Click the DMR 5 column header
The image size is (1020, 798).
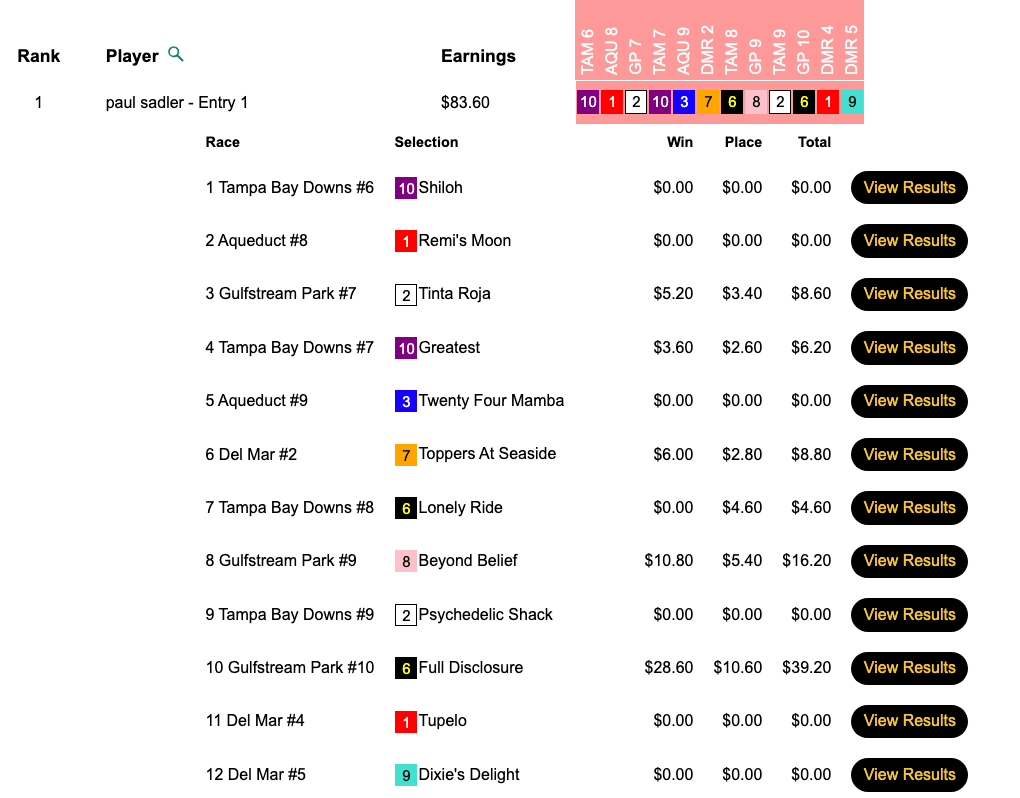click(x=852, y=52)
